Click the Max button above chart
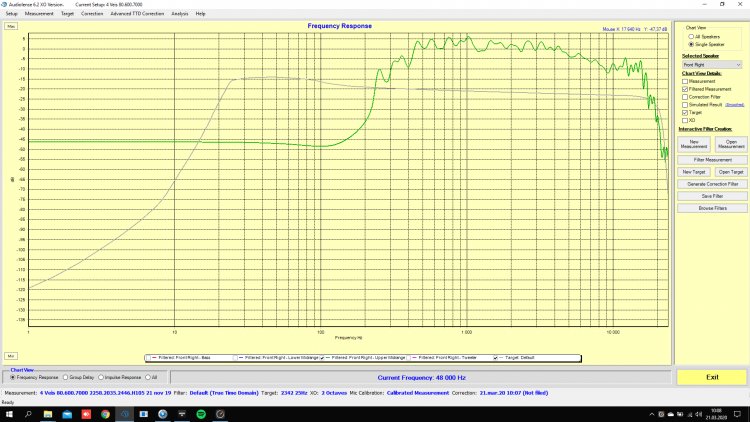The width and height of the screenshot is (750, 422). 11,26
